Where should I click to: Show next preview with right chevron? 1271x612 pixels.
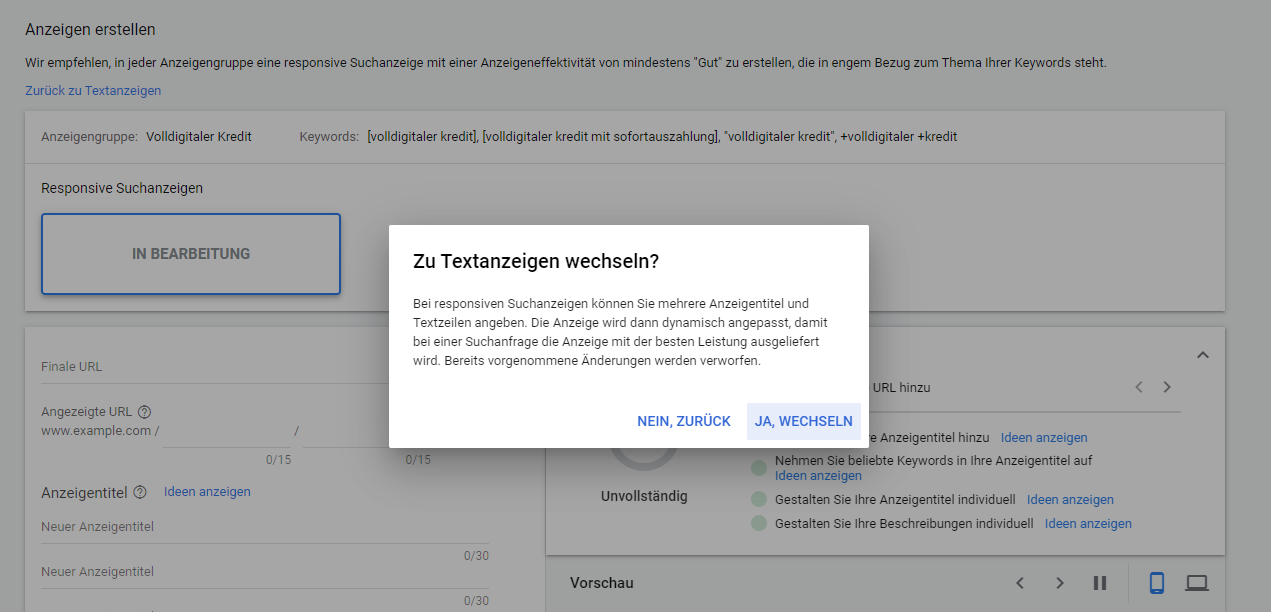[x=1060, y=583]
